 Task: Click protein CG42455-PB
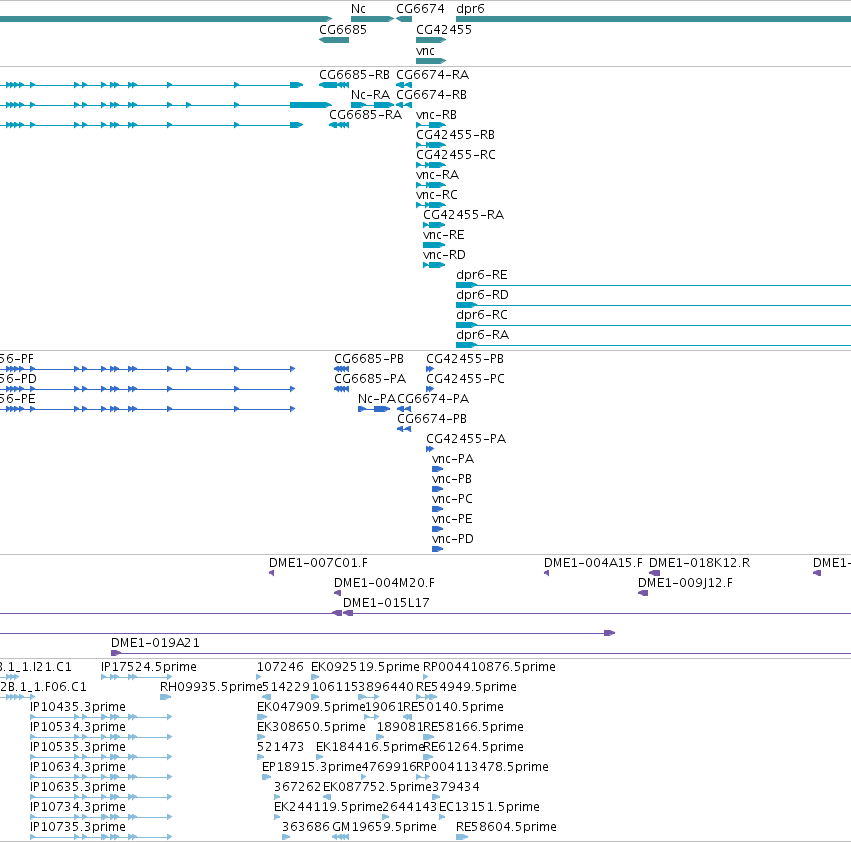coord(465,359)
